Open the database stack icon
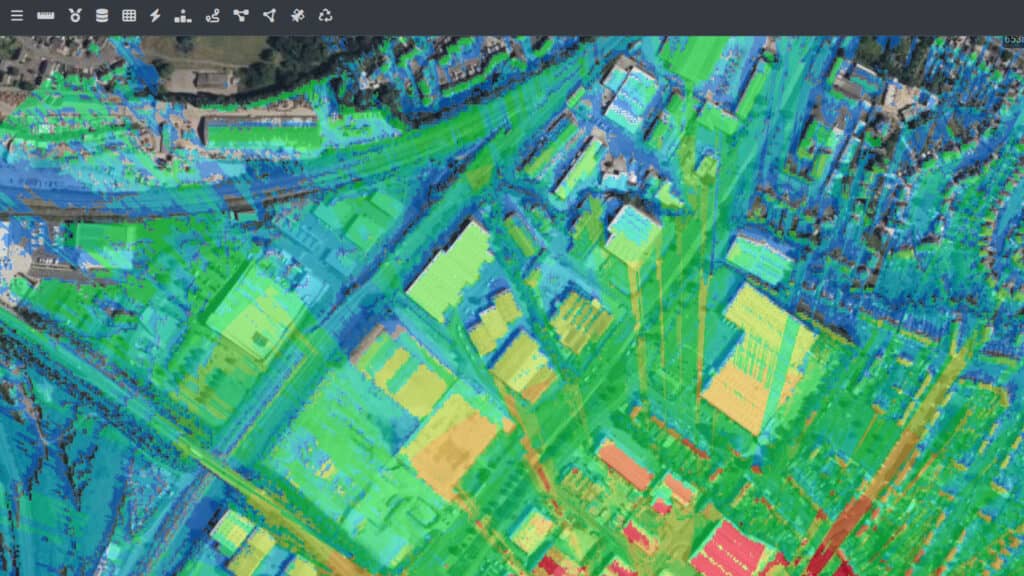Image resolution: width=1024 pixels, height=576 pixels. pyautogui.click(x=101, y=16)
